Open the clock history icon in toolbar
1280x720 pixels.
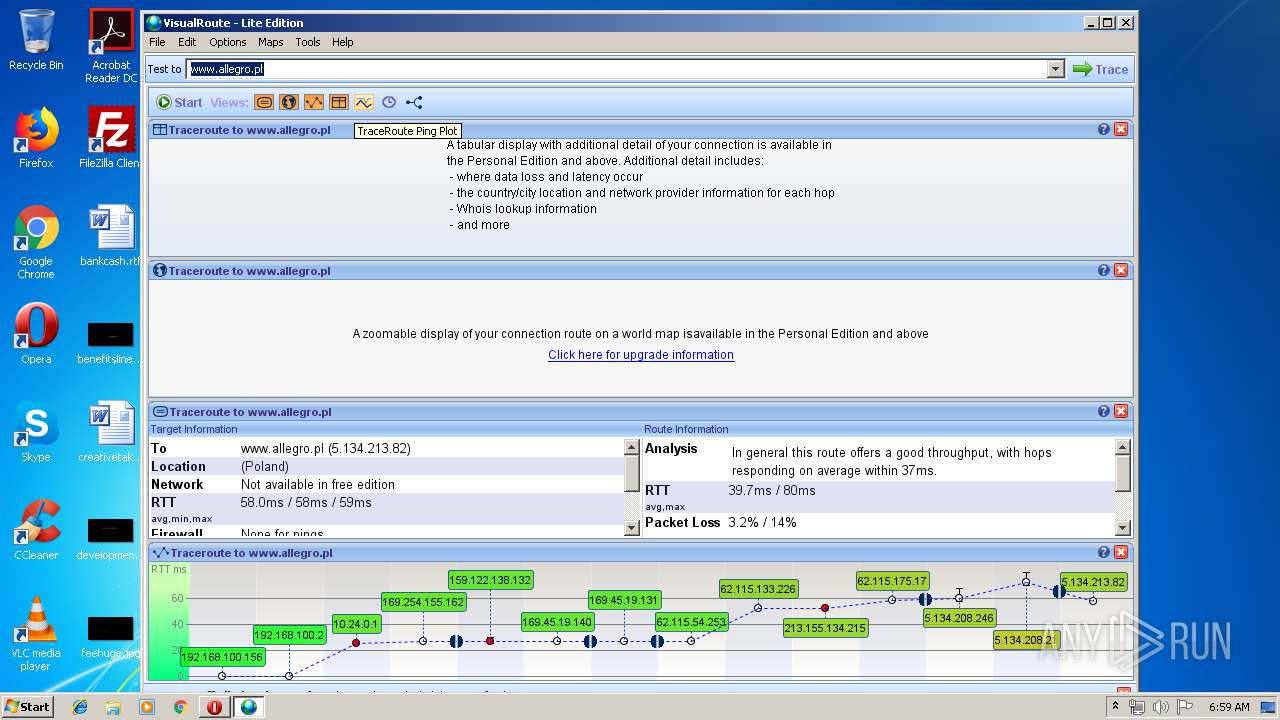tap(389, 102)
